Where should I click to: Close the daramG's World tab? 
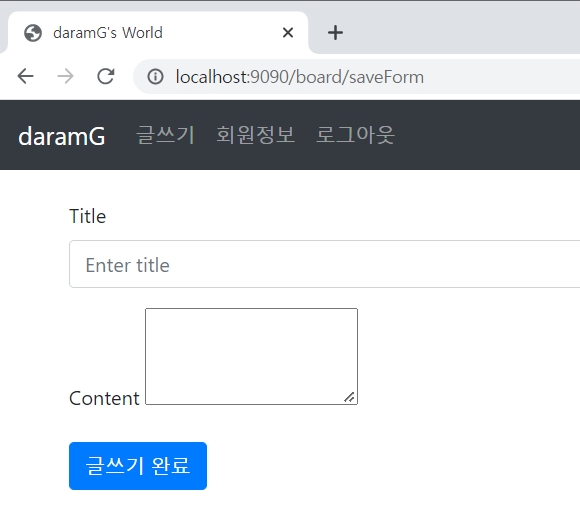(x=288, y=33)
